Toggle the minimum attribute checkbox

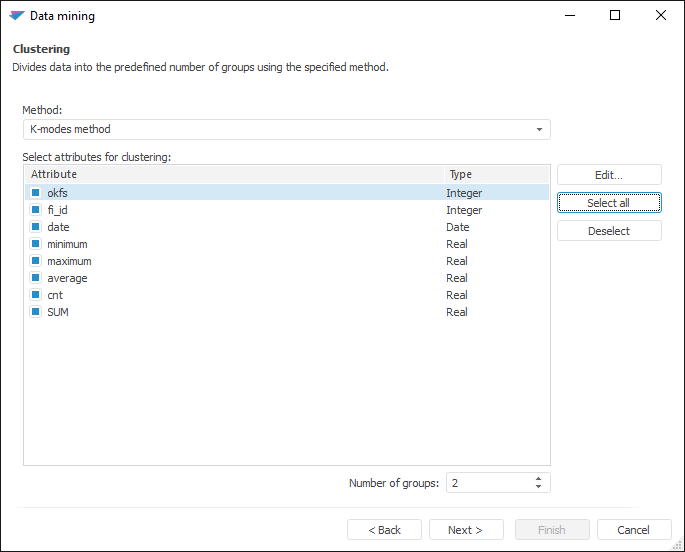click(36, 244)
